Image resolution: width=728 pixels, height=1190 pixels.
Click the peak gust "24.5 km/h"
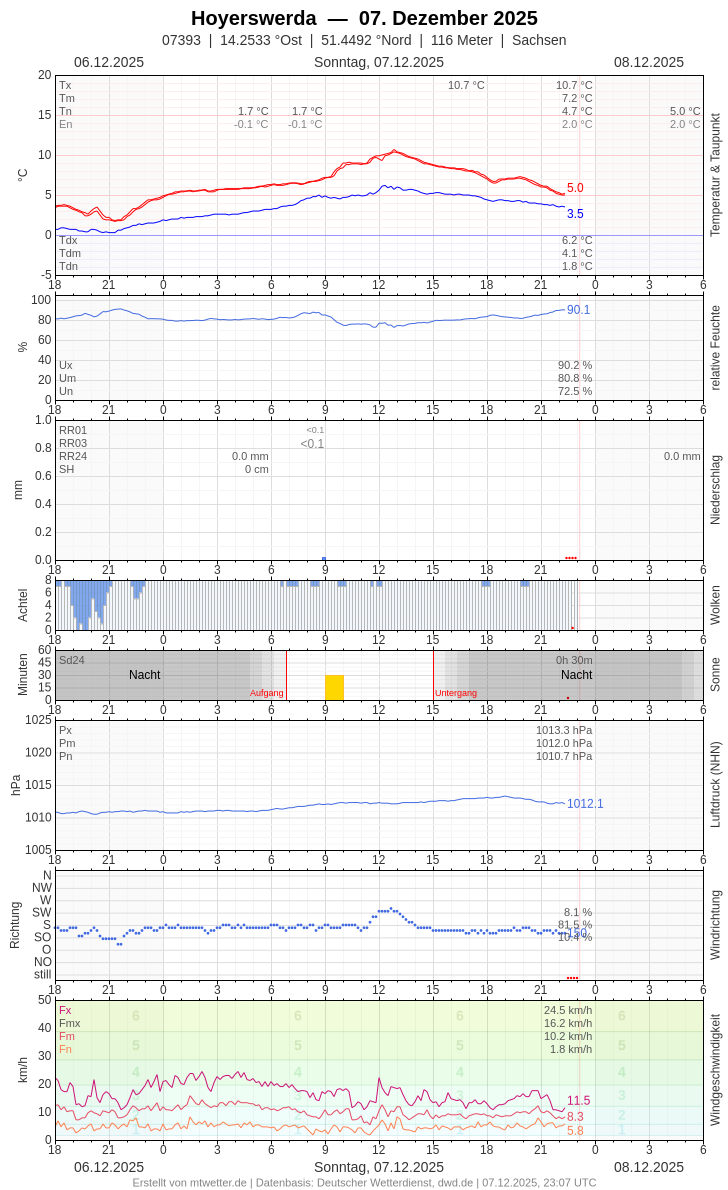(x=568, y=1011)
